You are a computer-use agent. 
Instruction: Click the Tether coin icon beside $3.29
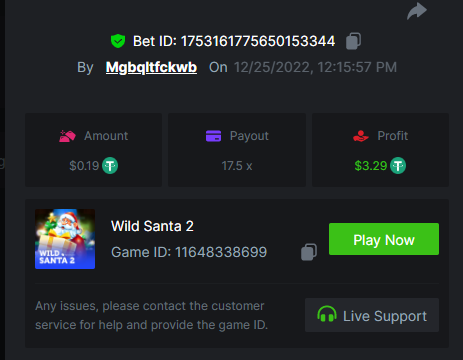pyautogui.click(x=398, y=166)
